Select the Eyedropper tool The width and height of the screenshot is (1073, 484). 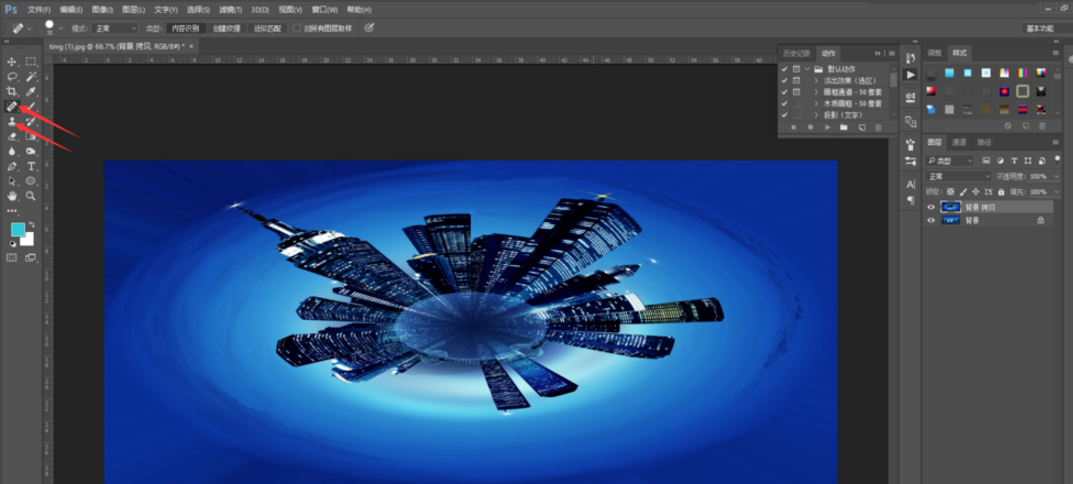click(x=31, y=91)
